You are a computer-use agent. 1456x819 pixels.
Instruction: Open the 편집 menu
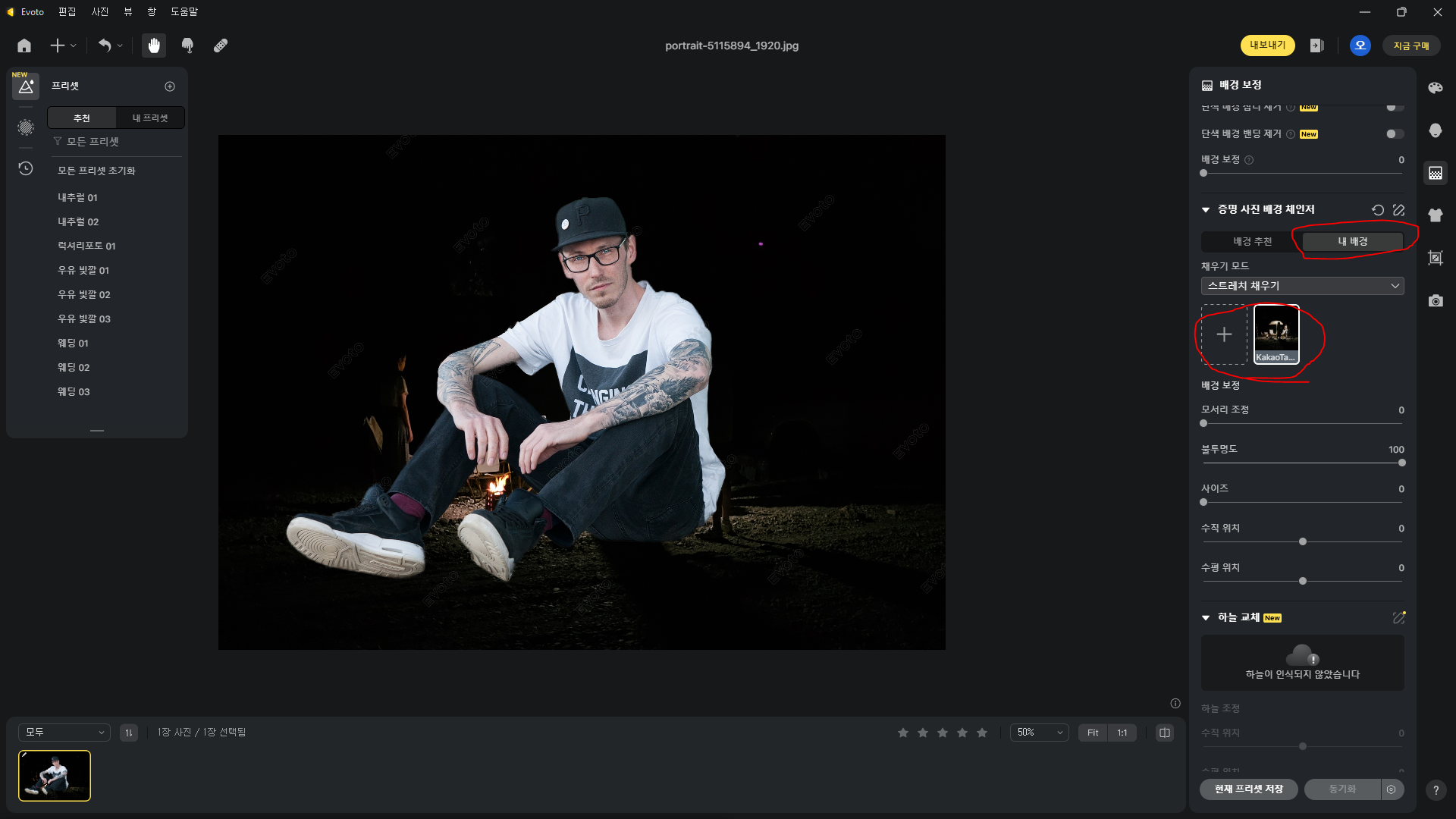pos(67,12)
